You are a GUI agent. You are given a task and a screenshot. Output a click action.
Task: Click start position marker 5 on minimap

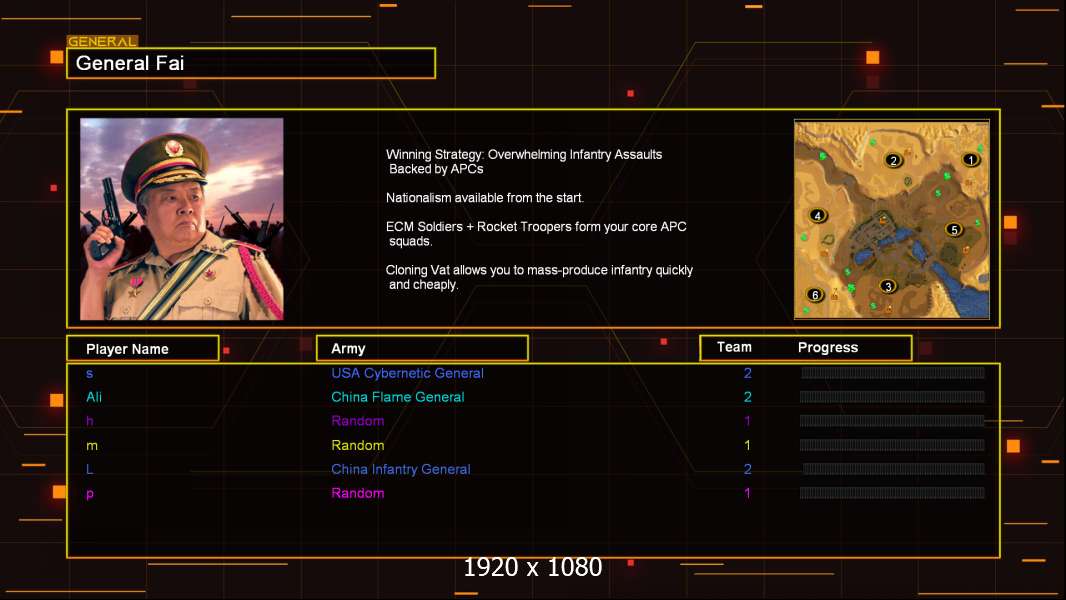[x=954, y=230]
